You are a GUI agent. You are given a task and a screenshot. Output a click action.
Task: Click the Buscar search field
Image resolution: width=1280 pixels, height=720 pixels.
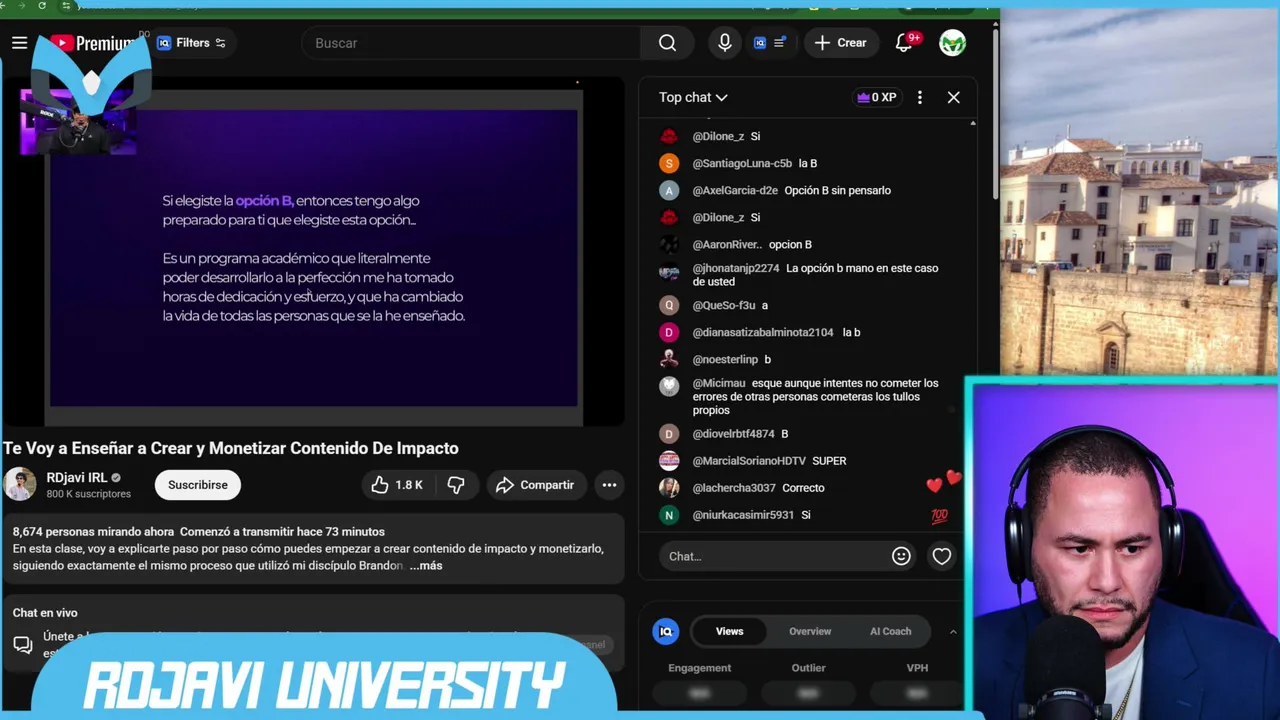[471, 43]
